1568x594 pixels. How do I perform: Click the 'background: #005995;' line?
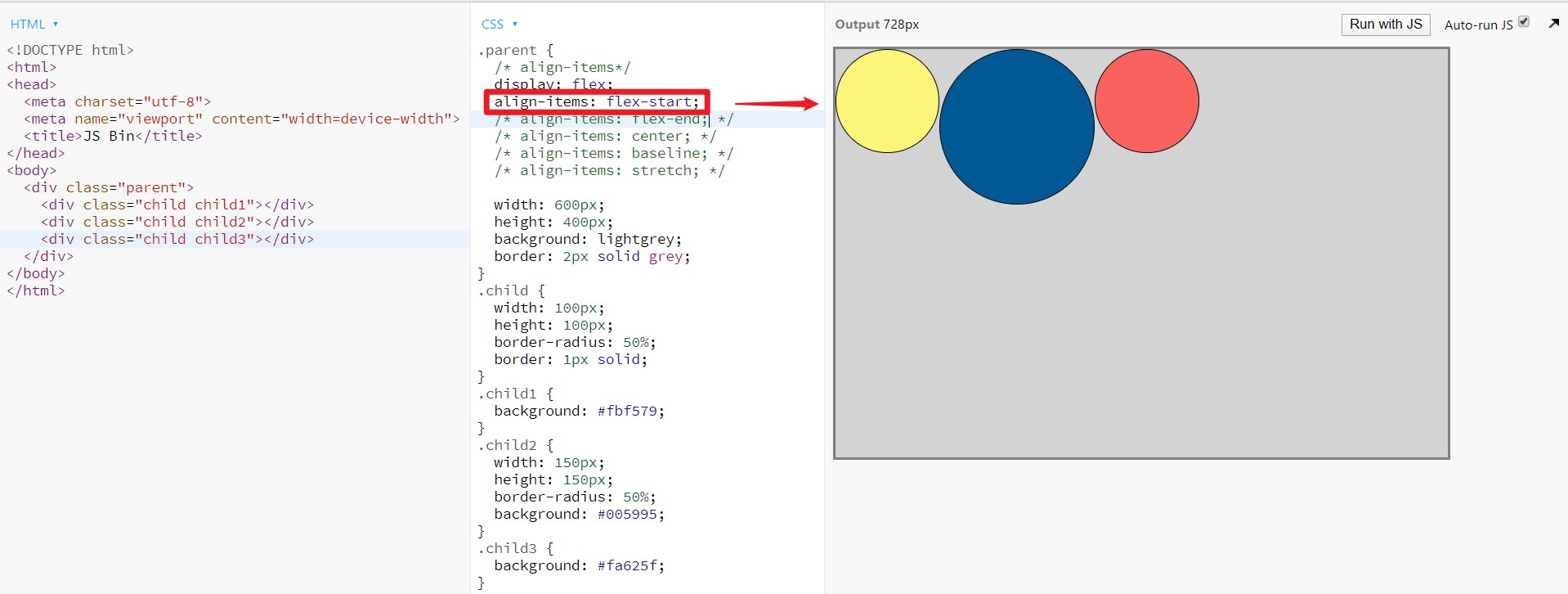coord(580,514)
